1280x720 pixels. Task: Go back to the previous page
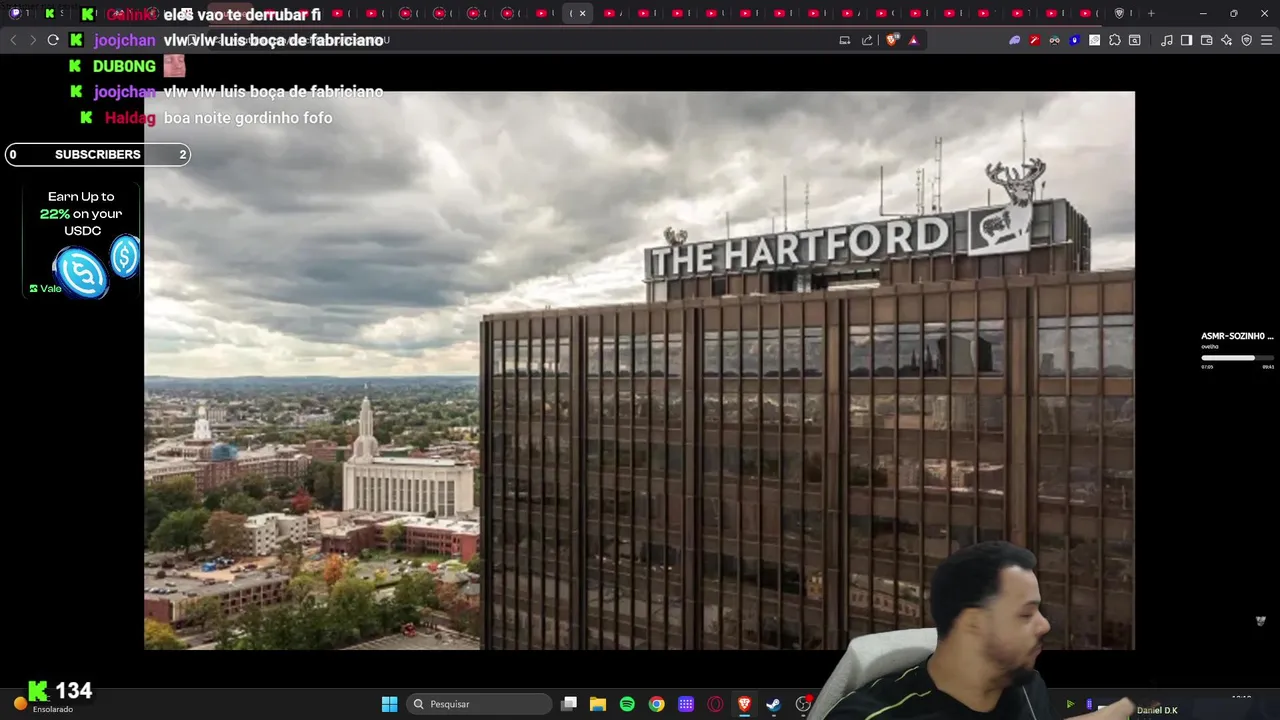pyautogui.click(x=13, y=40)
